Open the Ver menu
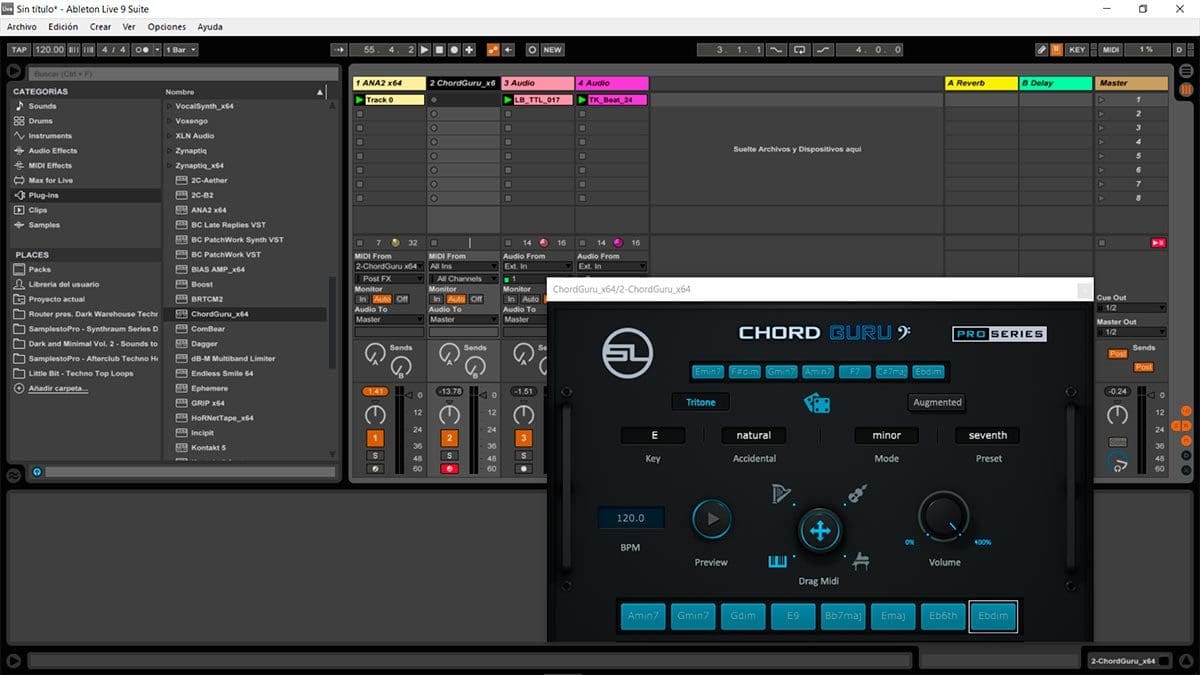This screenshot has height=675, width=1200. 130,27
